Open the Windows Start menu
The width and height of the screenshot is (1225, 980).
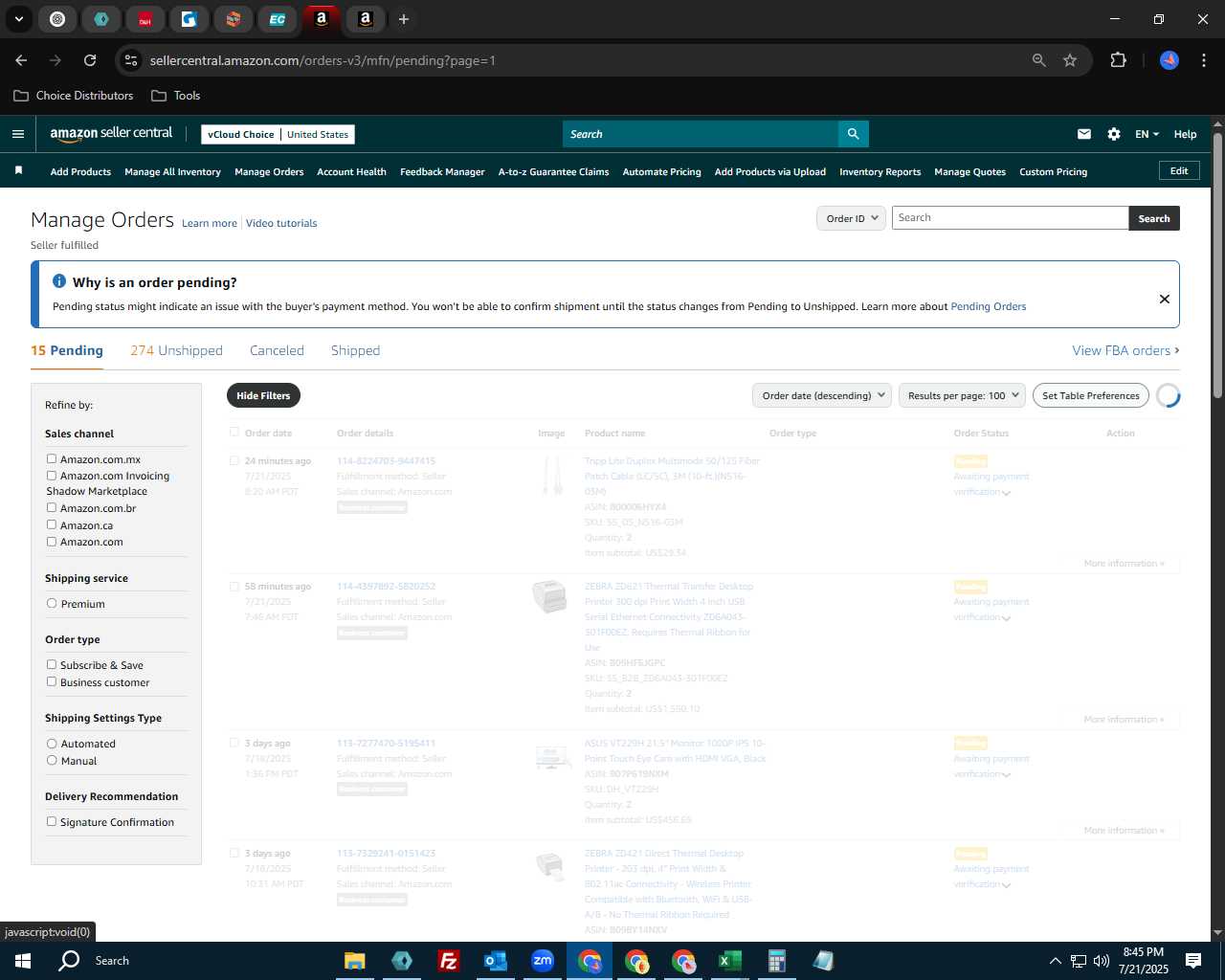click(x=23, y=961)
